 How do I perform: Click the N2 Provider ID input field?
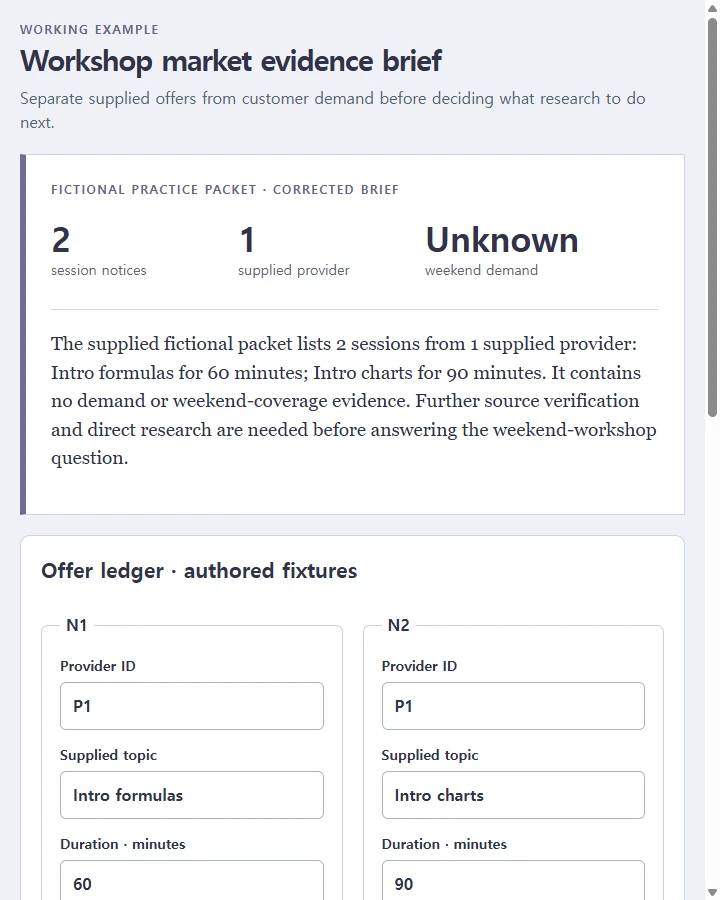click(513, 706)
